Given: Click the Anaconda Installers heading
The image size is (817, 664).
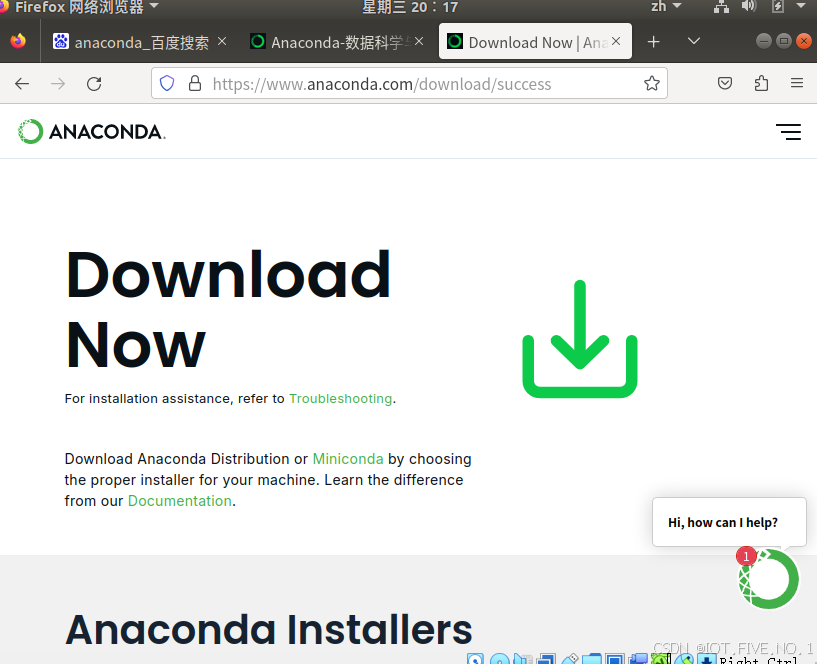Looking at the screenshot, I should 269,630.
